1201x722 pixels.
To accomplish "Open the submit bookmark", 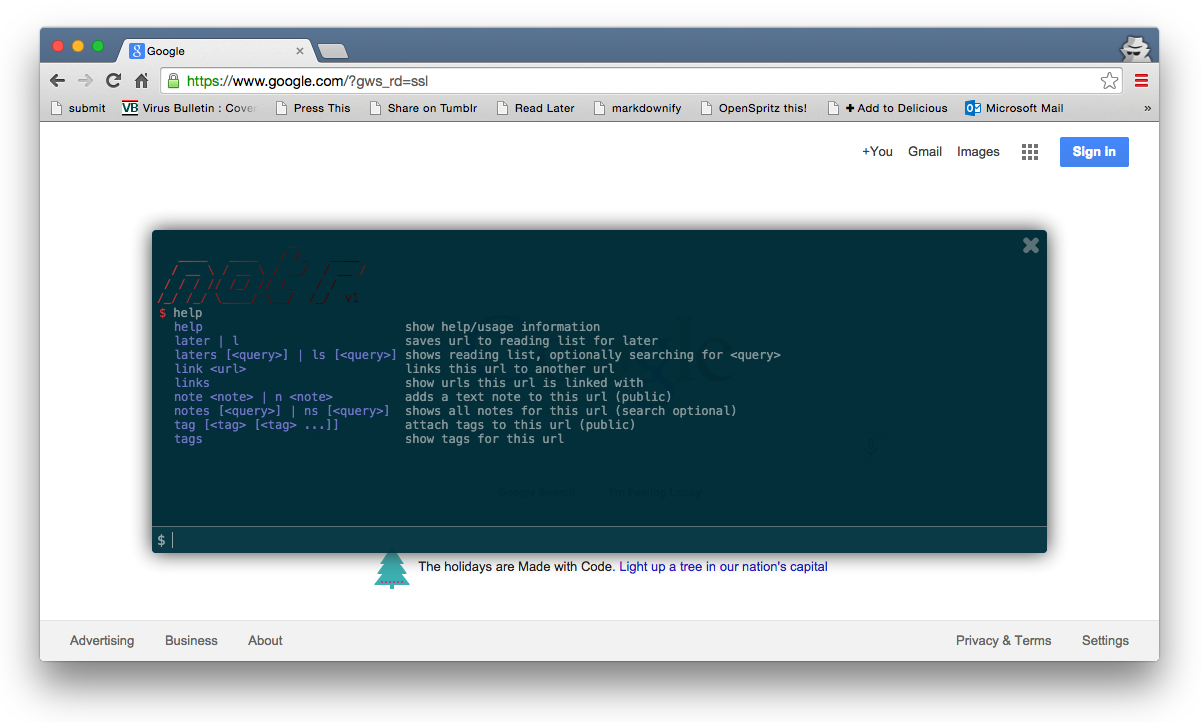I will point(78,108).
